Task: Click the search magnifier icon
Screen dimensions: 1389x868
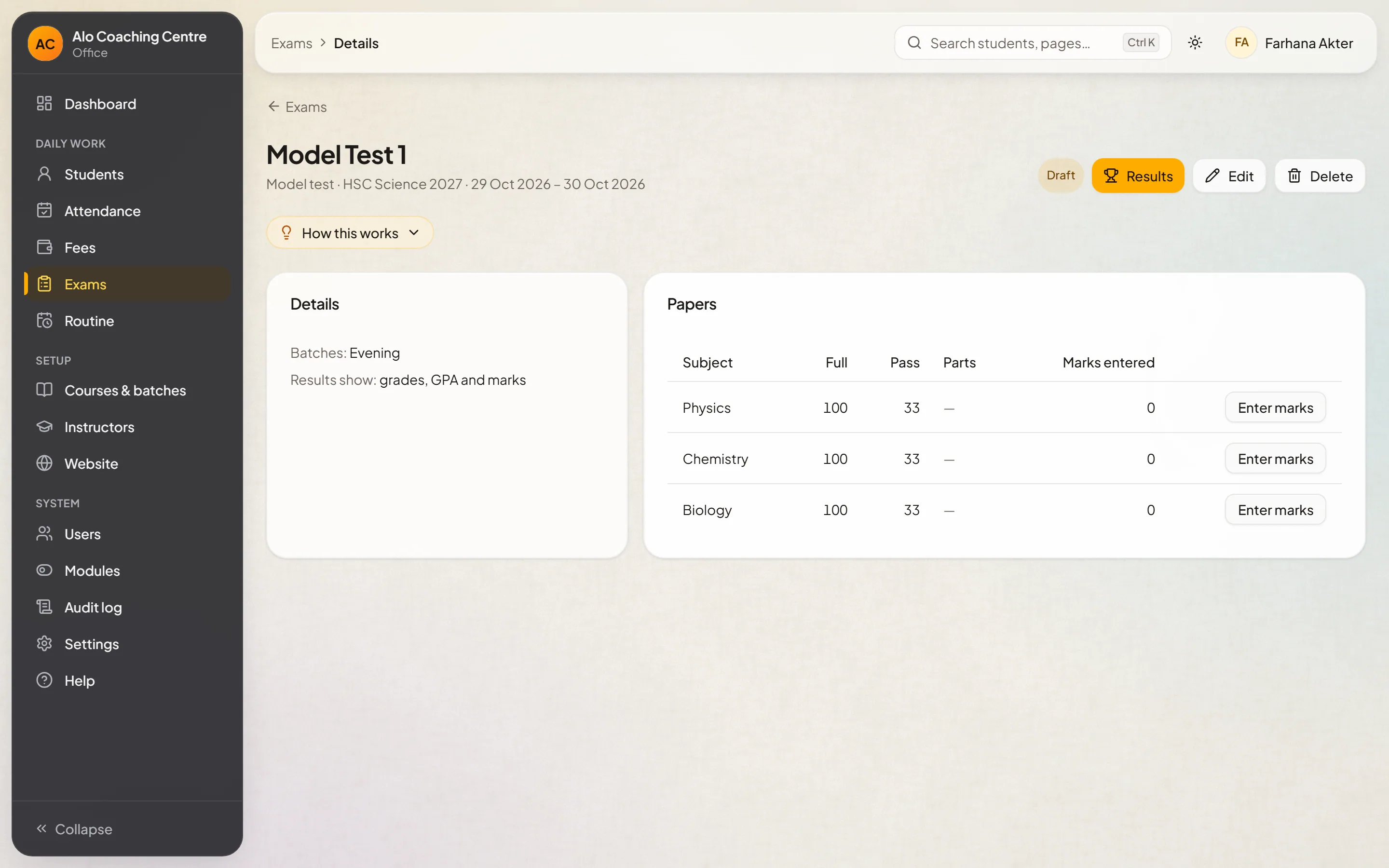Action: click(914, 42)
